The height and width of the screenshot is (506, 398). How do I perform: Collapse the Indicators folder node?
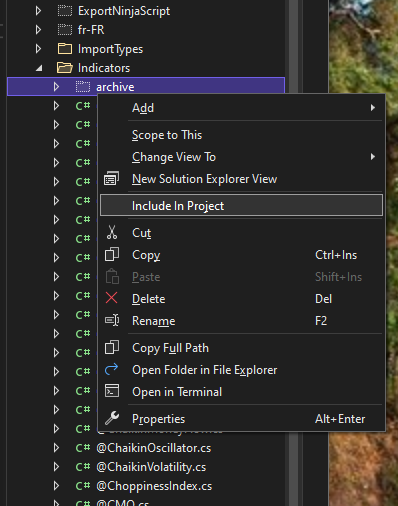(39, 69)
